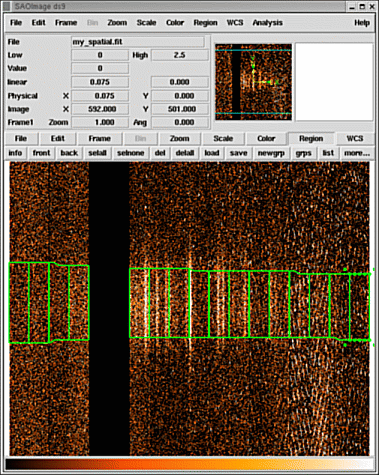Switch to the Color button bar tab
The height and width of the screenshot is (475, 379).
(266, 138)
